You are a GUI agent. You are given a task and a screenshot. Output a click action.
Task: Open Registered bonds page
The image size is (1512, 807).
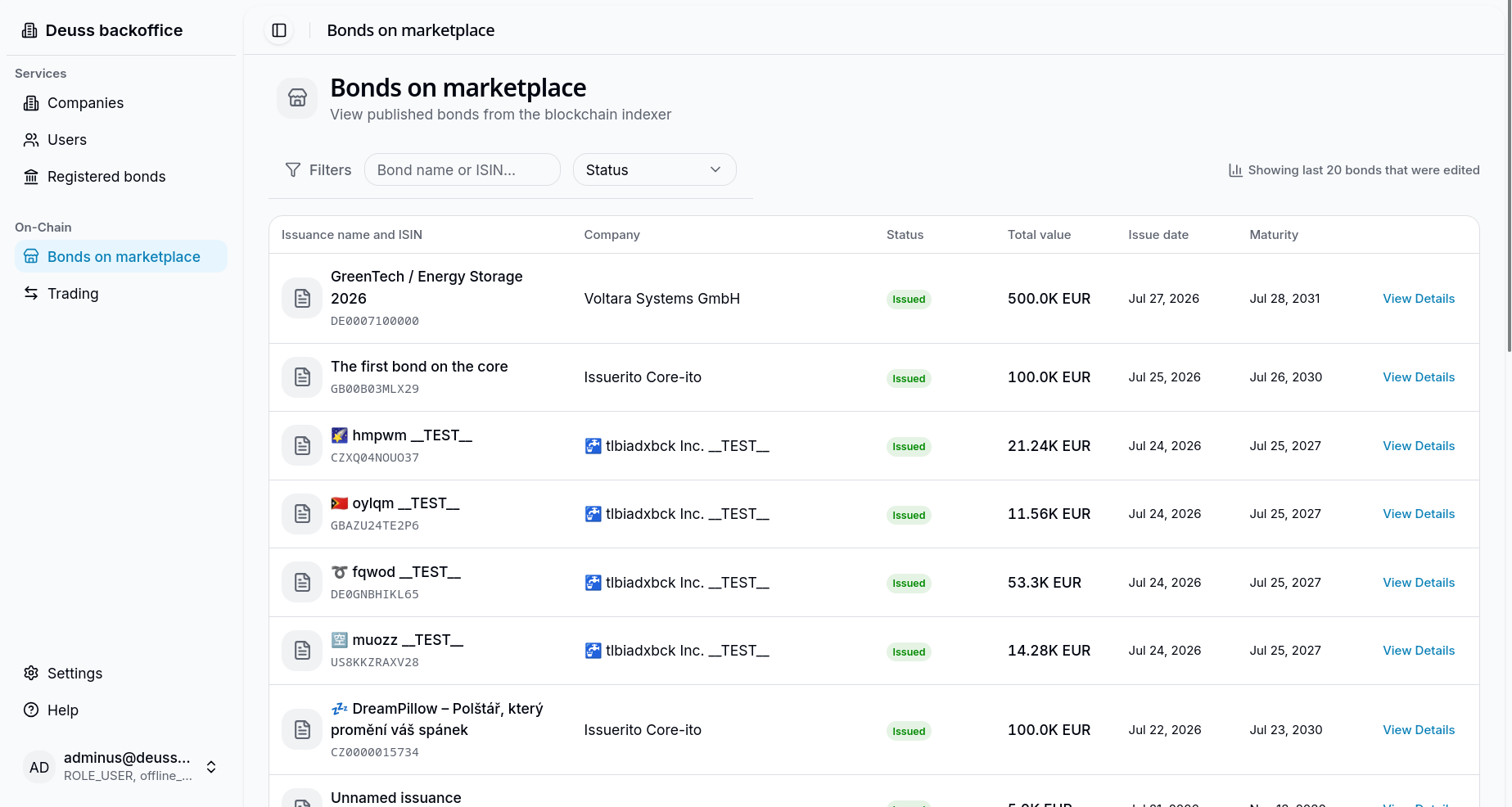121,177
